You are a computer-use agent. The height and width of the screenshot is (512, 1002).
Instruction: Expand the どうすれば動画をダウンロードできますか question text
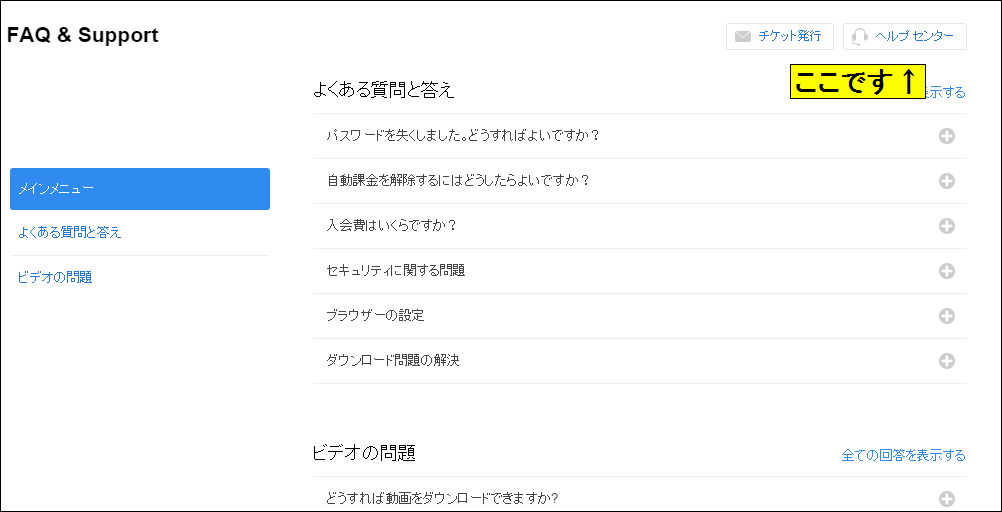coord(441,498)
